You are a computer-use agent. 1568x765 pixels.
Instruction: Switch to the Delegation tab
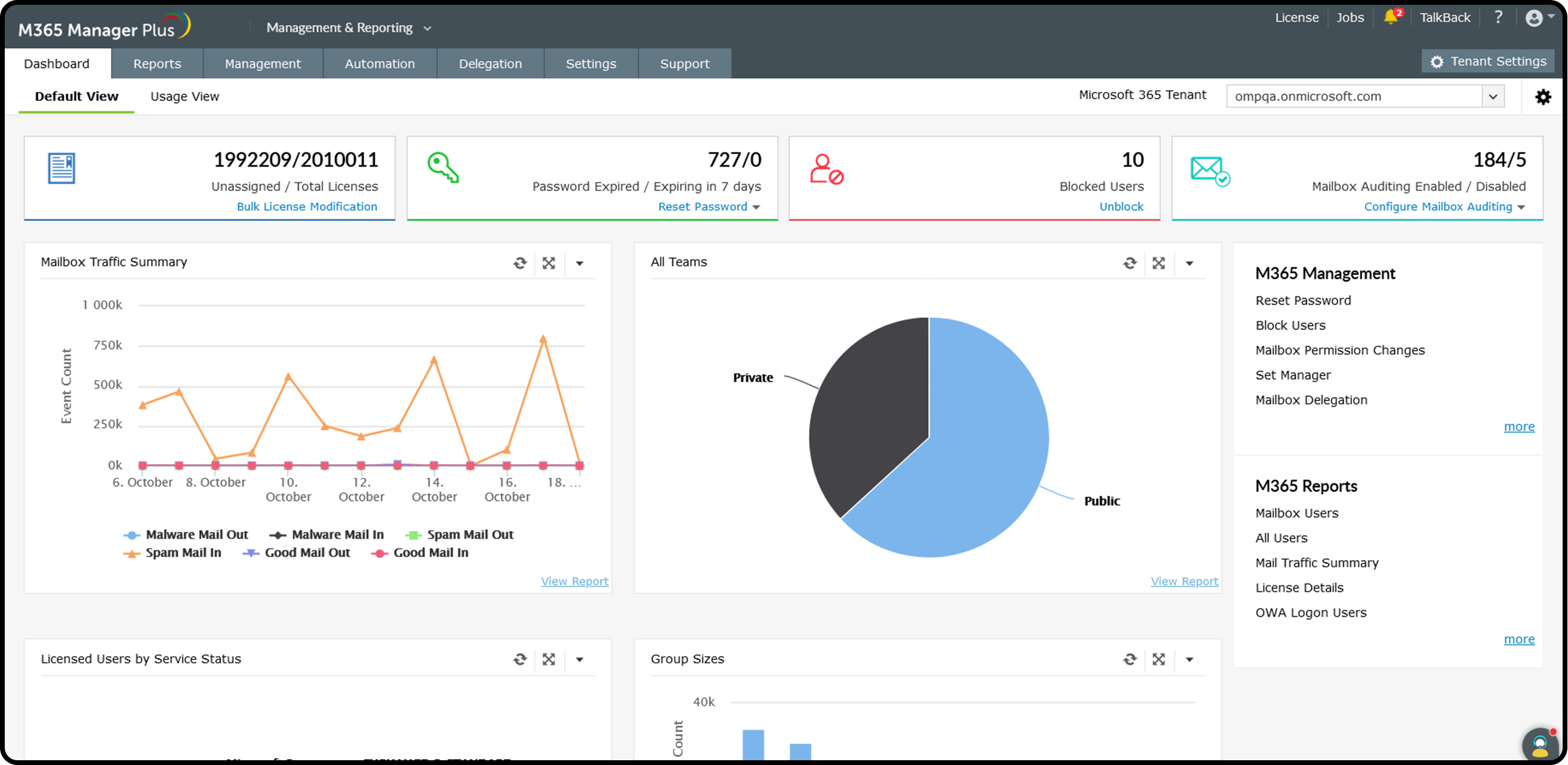[x=489, y=63]
